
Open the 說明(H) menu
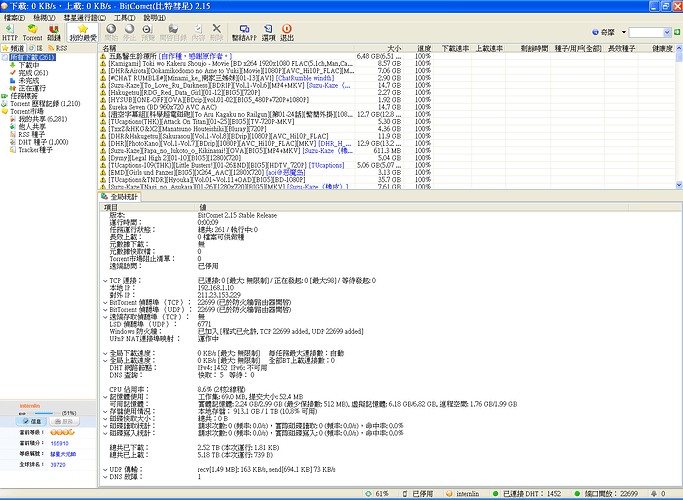[x=155, y=18]
